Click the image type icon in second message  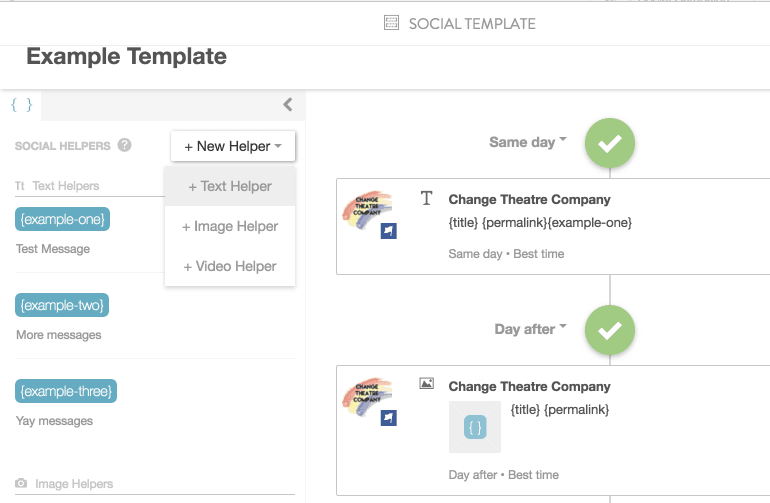coord(427,384)
